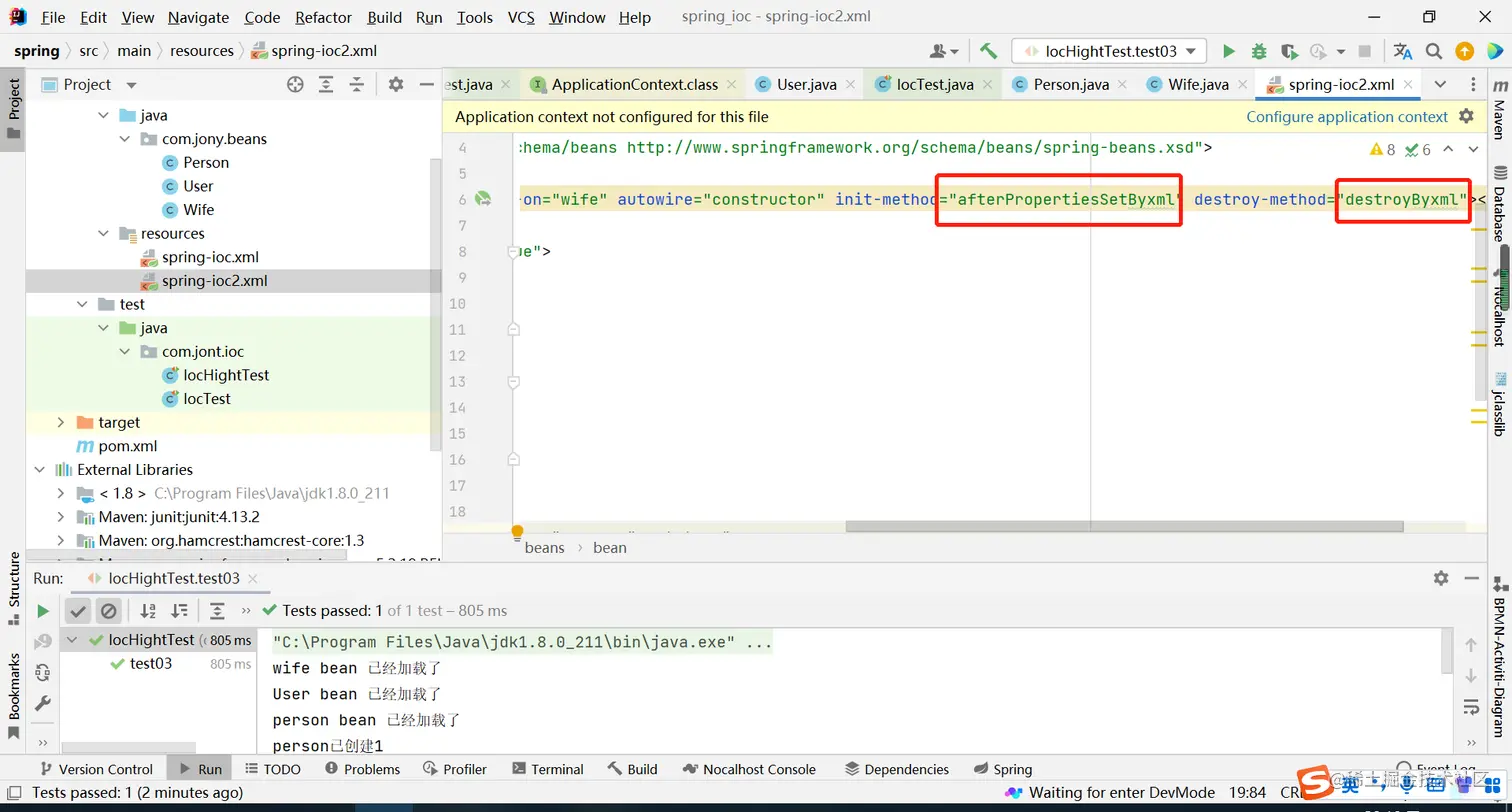Go to the previous highlighted problem arrow
Image resolution: width=1512 pixels, height=812 pixels.
coord(1449,150)
